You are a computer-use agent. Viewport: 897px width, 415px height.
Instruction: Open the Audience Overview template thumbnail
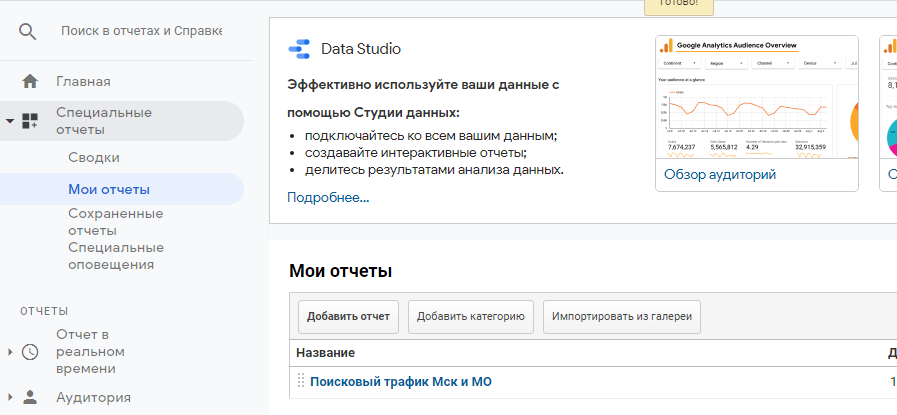coord(757,97)
